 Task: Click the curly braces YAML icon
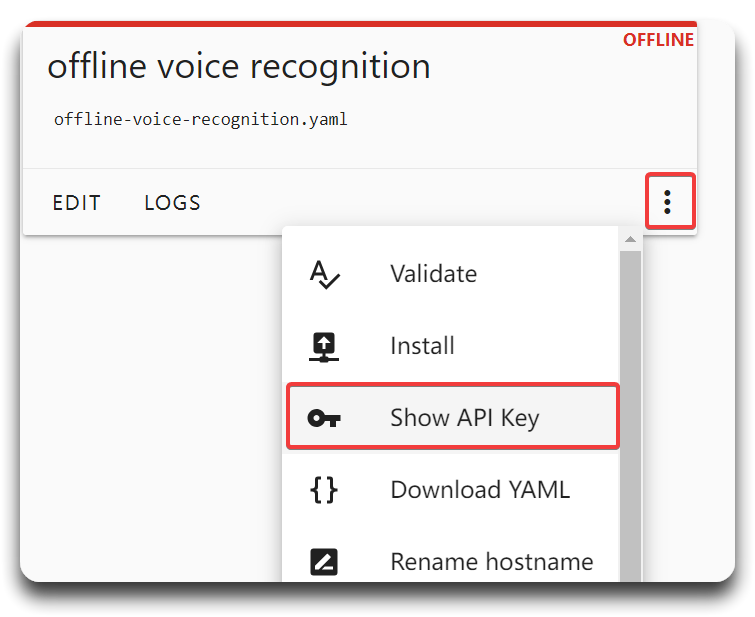tap(324, 490)
